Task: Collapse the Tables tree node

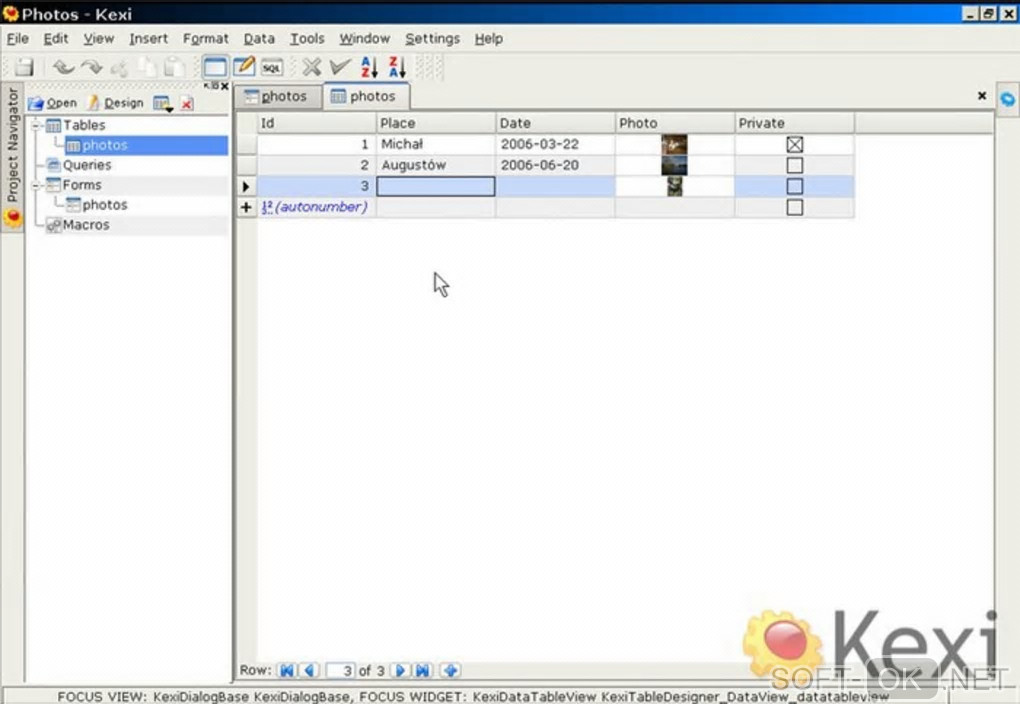Action: 37,125
